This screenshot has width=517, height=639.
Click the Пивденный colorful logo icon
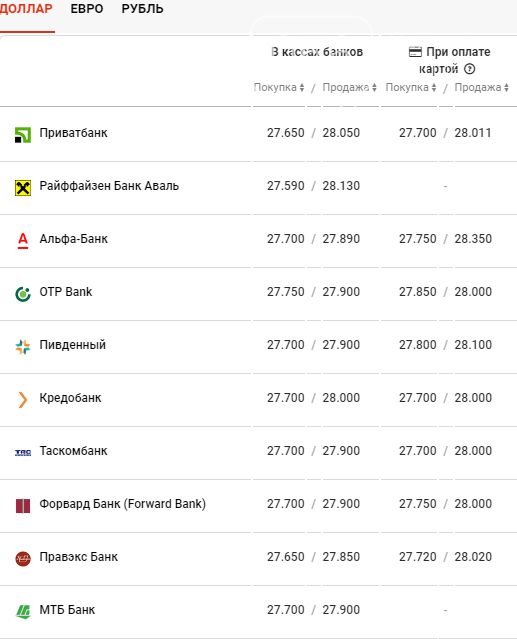pyautogui.click(x=23, y=347)
